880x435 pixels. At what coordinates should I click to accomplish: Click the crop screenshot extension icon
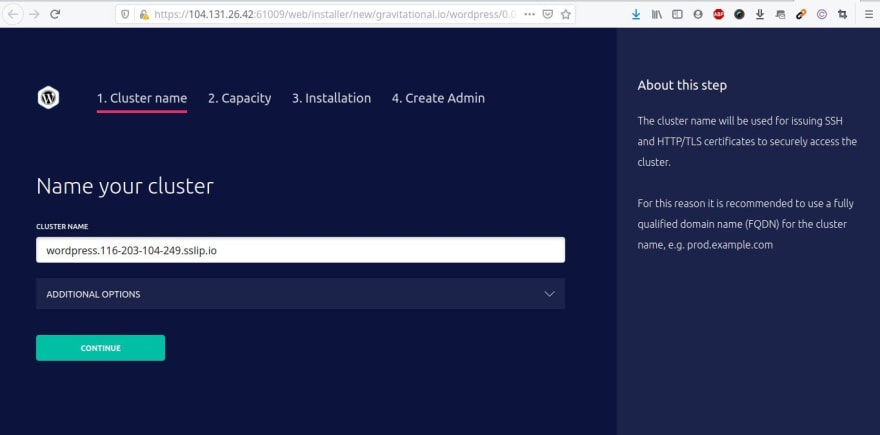842,15
